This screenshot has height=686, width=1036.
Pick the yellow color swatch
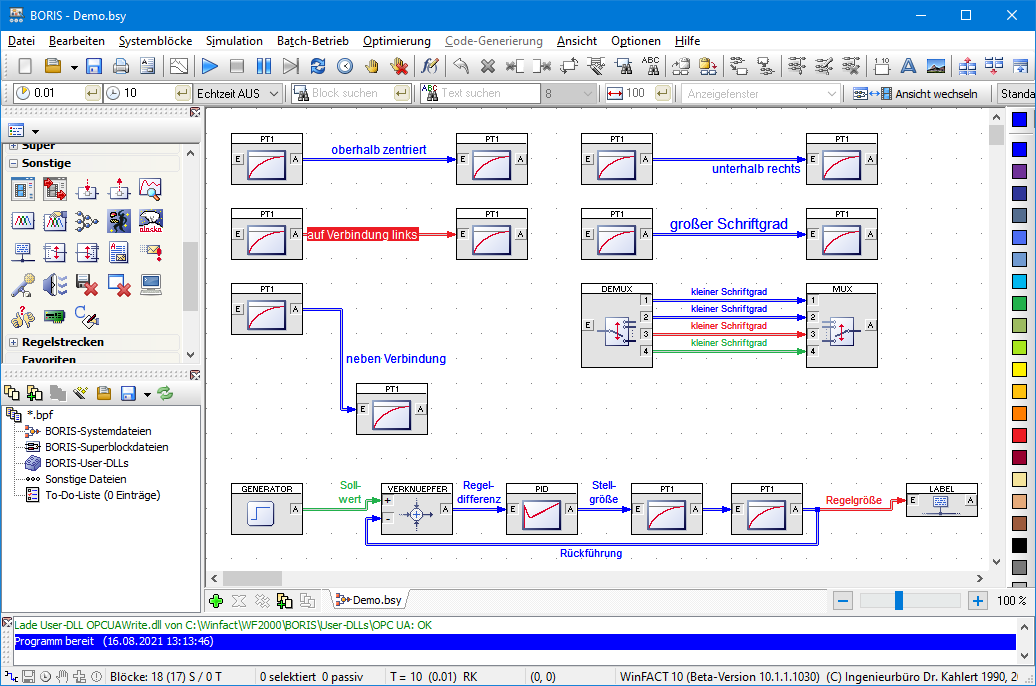point(1019,369)
